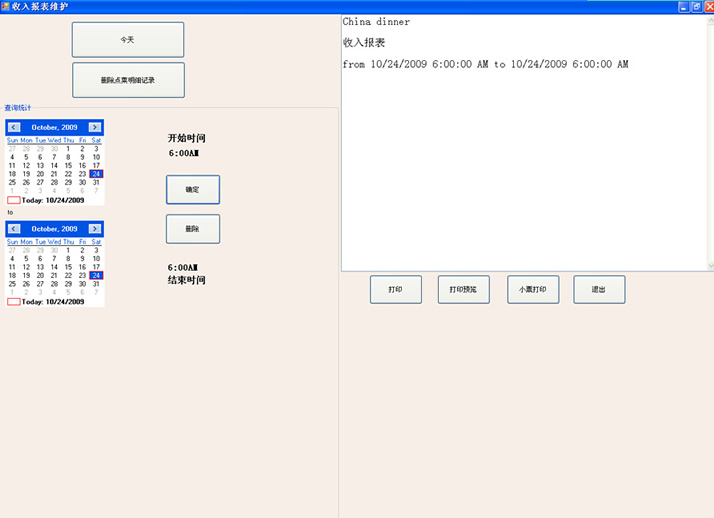Click the 退出 exit button

click(x=599, y=289)
